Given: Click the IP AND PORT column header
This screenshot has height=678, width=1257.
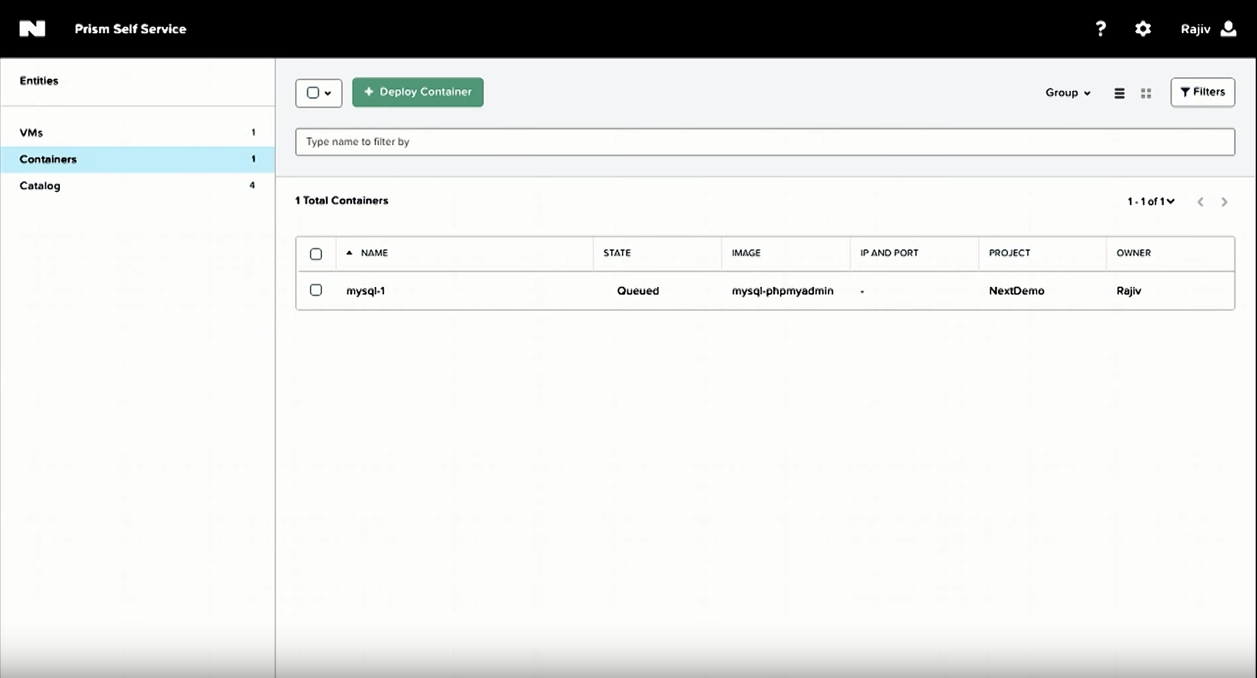Looking at the screenshot, I should (889, 253).
